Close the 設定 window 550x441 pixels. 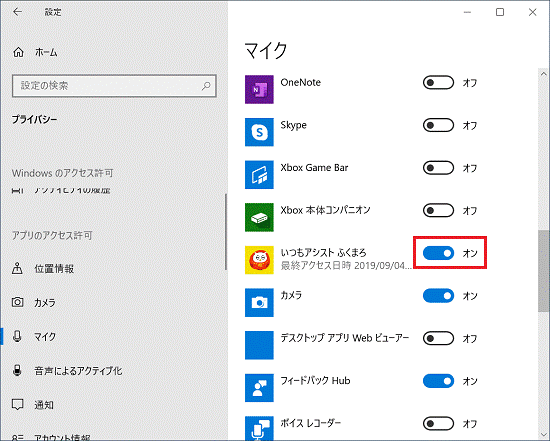coord(532,12)
